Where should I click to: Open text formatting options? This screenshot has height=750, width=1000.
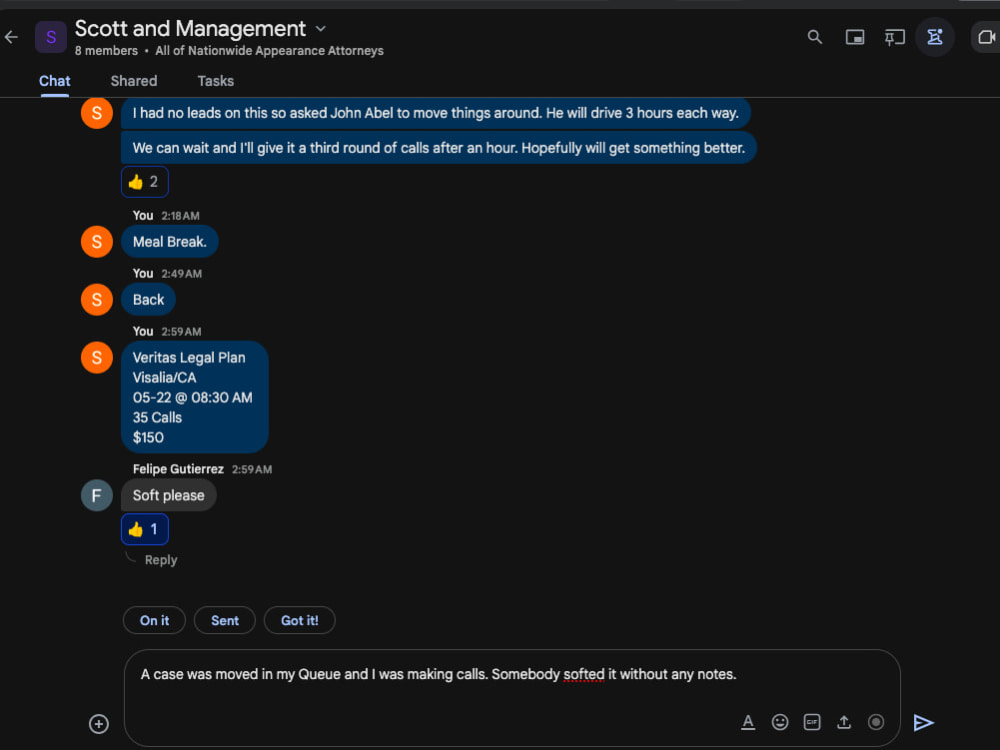pyautogui.click(x=748, y=722)
